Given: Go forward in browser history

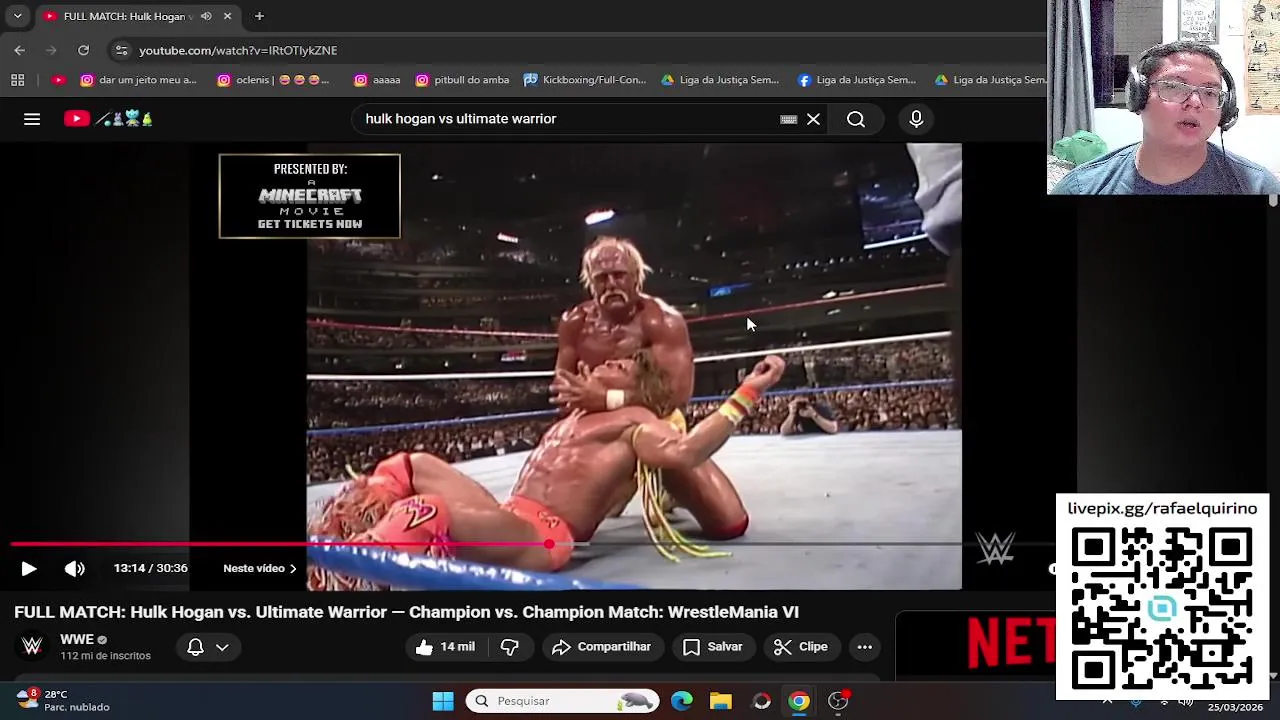Looking at the screenshot, I should (x=51, y=50).
